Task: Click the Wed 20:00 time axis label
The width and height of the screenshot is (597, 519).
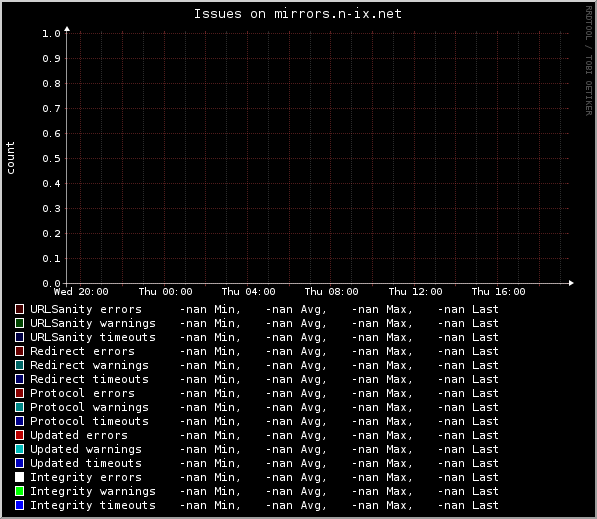Action: pyautogui.click(x=81, y=292)
